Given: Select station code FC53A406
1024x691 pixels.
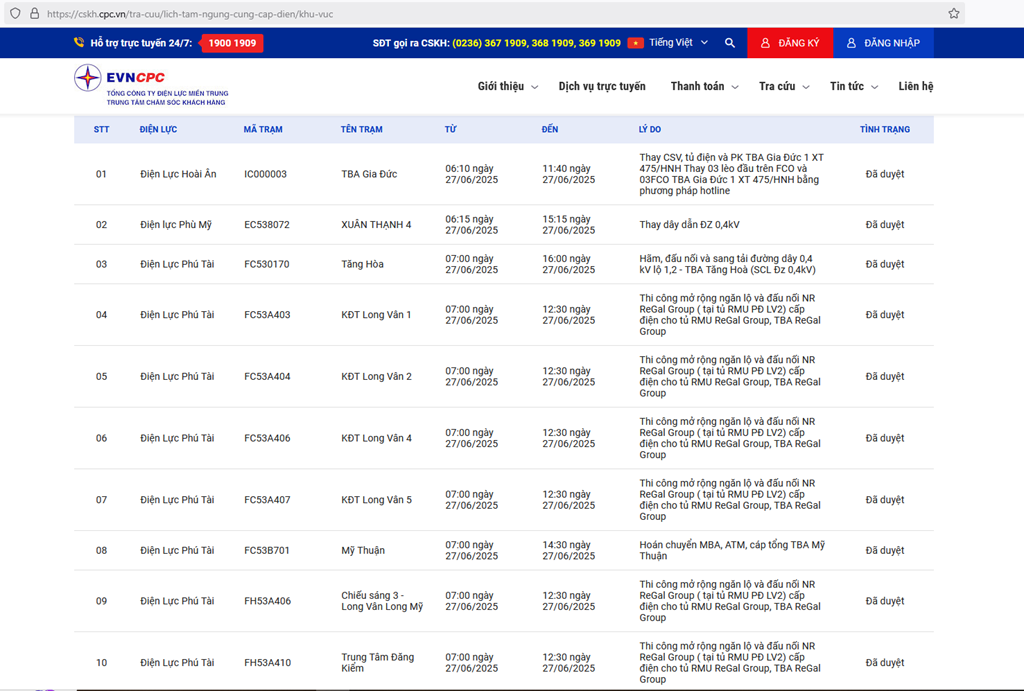Looking at the screenshot, I should [x=267, y=438].
